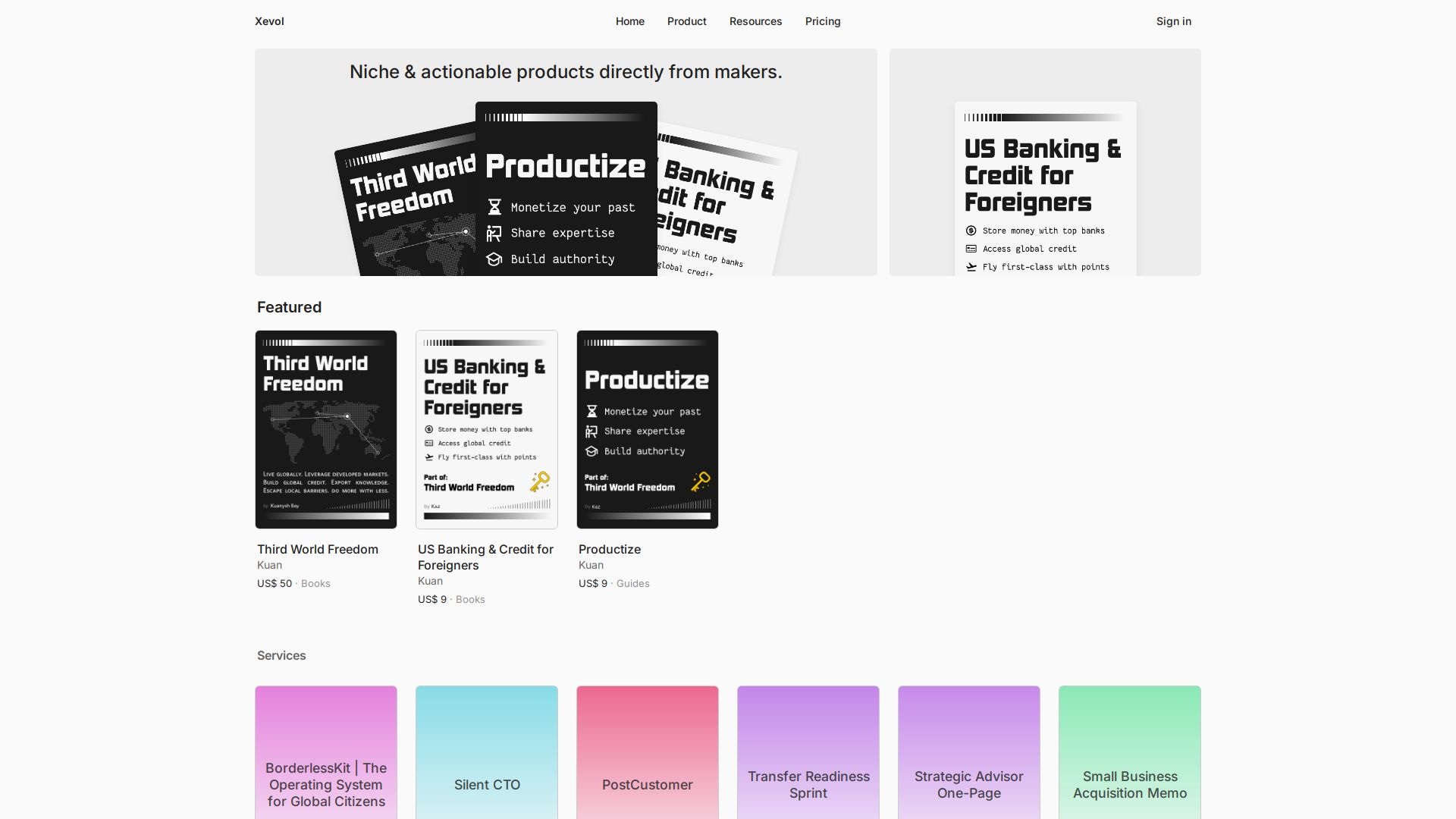Click the Guides category label
Image resolution: width=1456 pixels, height=819 pixels.
[632, 583]
